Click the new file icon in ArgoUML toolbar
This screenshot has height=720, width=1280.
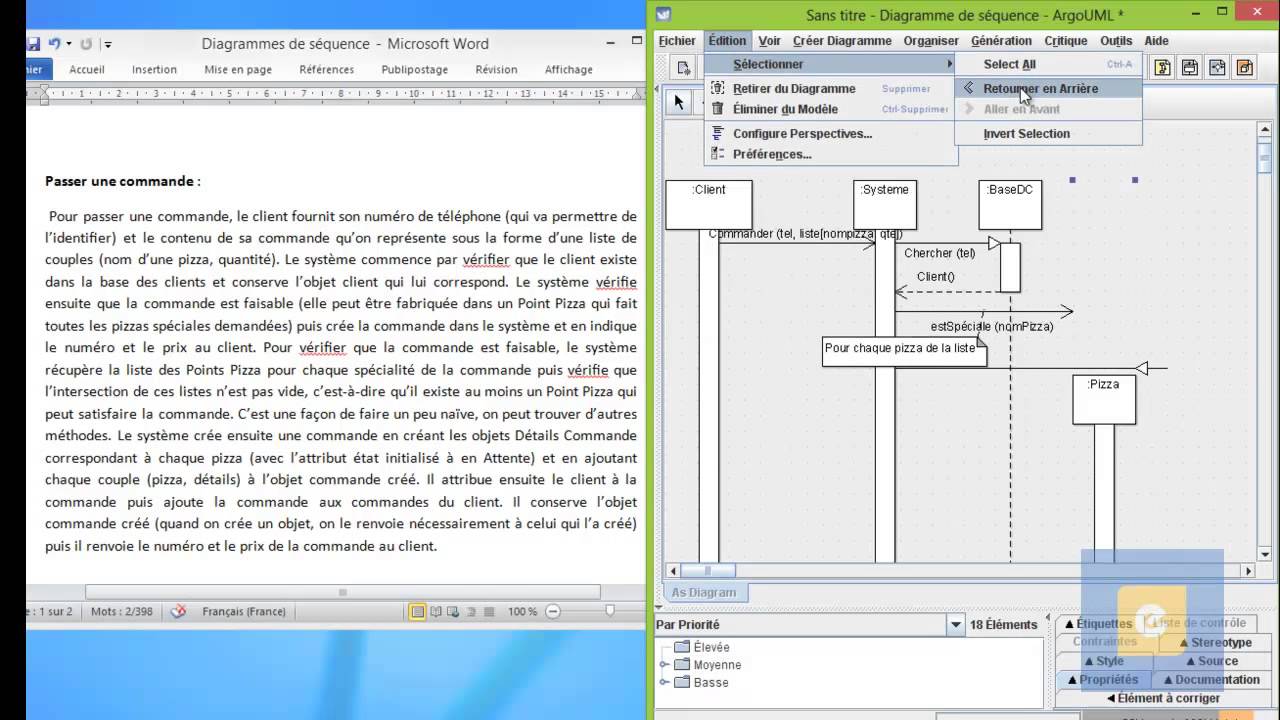pos(683,68)
